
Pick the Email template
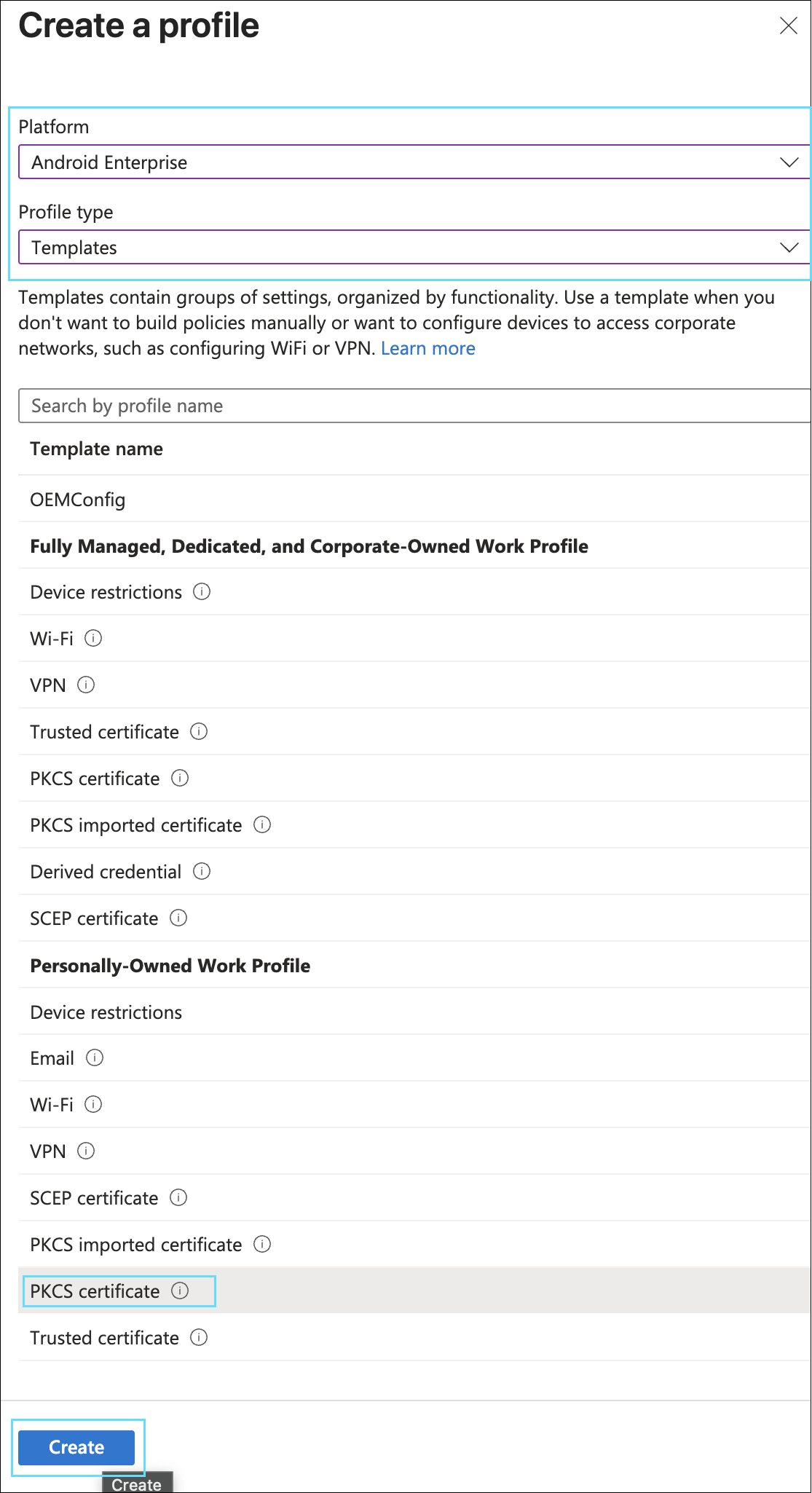(x=52, y=1058)
